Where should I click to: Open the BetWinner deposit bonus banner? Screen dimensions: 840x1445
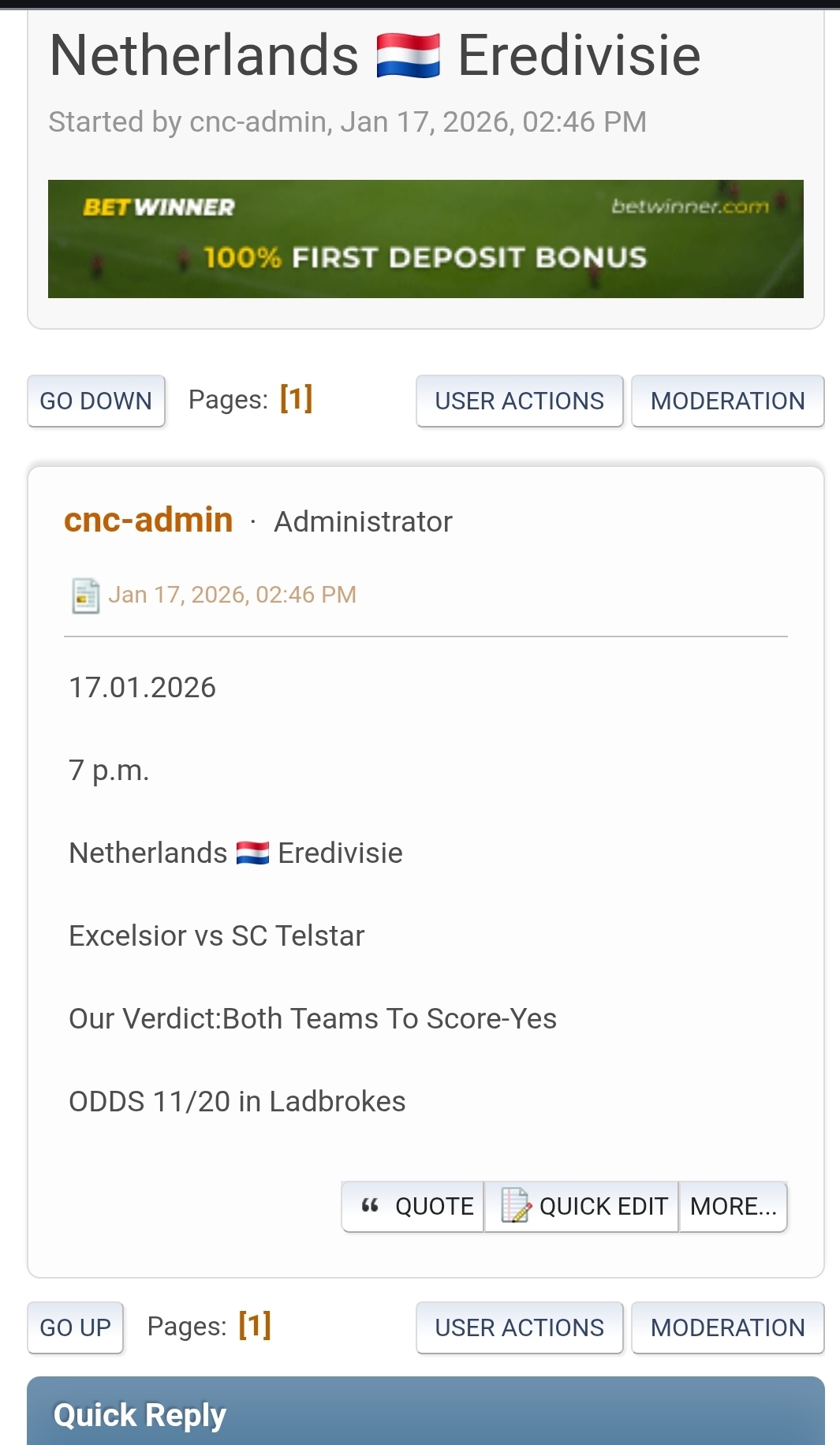point(425,239)
